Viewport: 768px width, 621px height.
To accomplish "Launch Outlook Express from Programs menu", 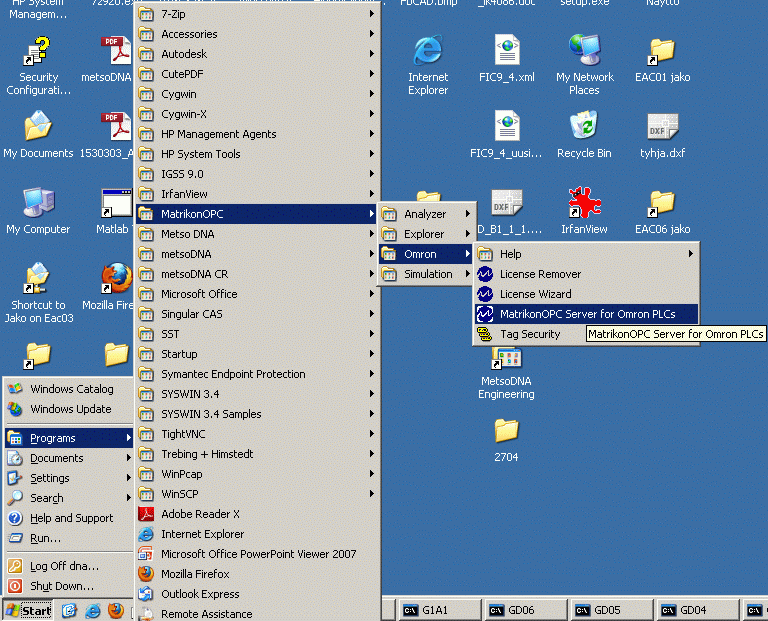I will [x=257, y=594].
